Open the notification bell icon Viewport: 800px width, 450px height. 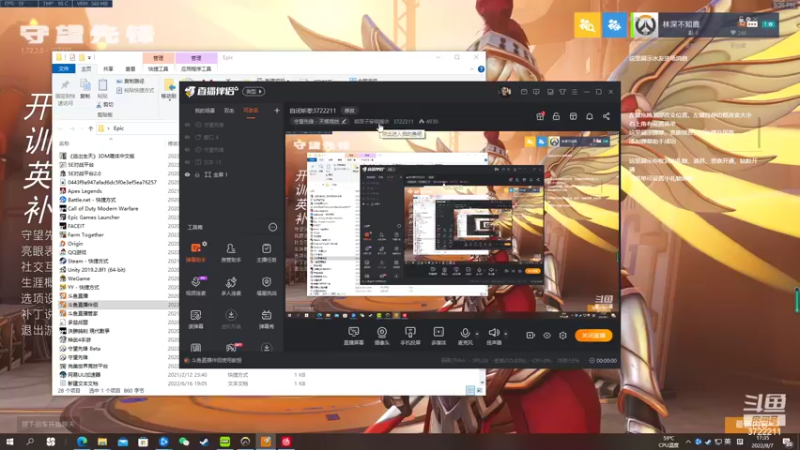(x=589, y=116)
